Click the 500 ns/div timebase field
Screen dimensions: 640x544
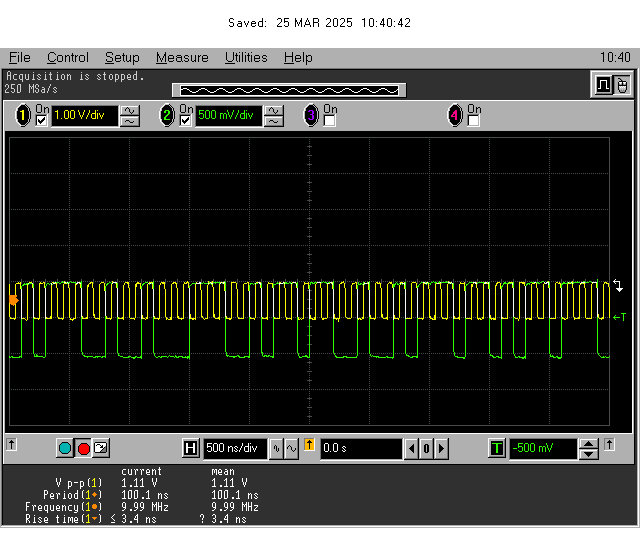[235, 449]
